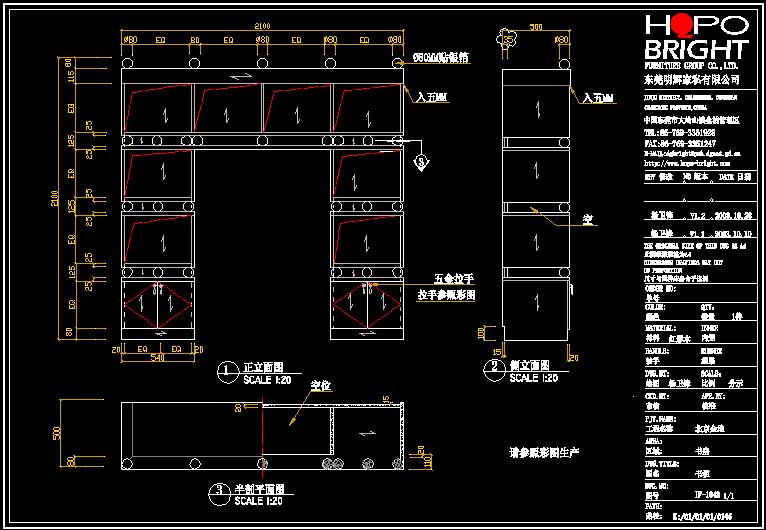Click SCALE 1:20 under 侧立面图
Screen dimensions: 766x530
coord(533,378)
